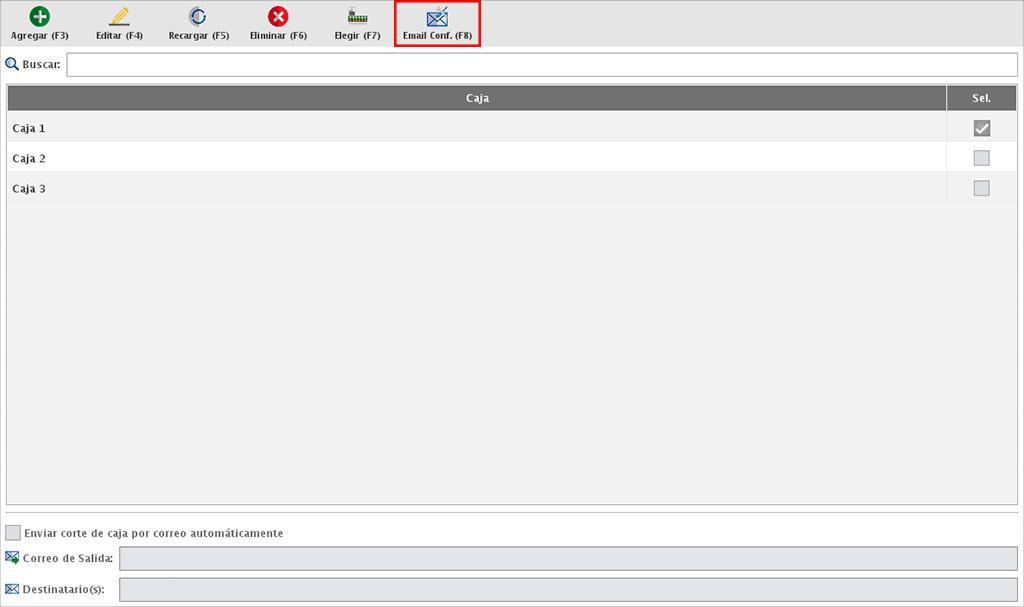This screenshot has height=607, width=1024.
Task: Select the Caja 1 row
Action: [400, 128]
